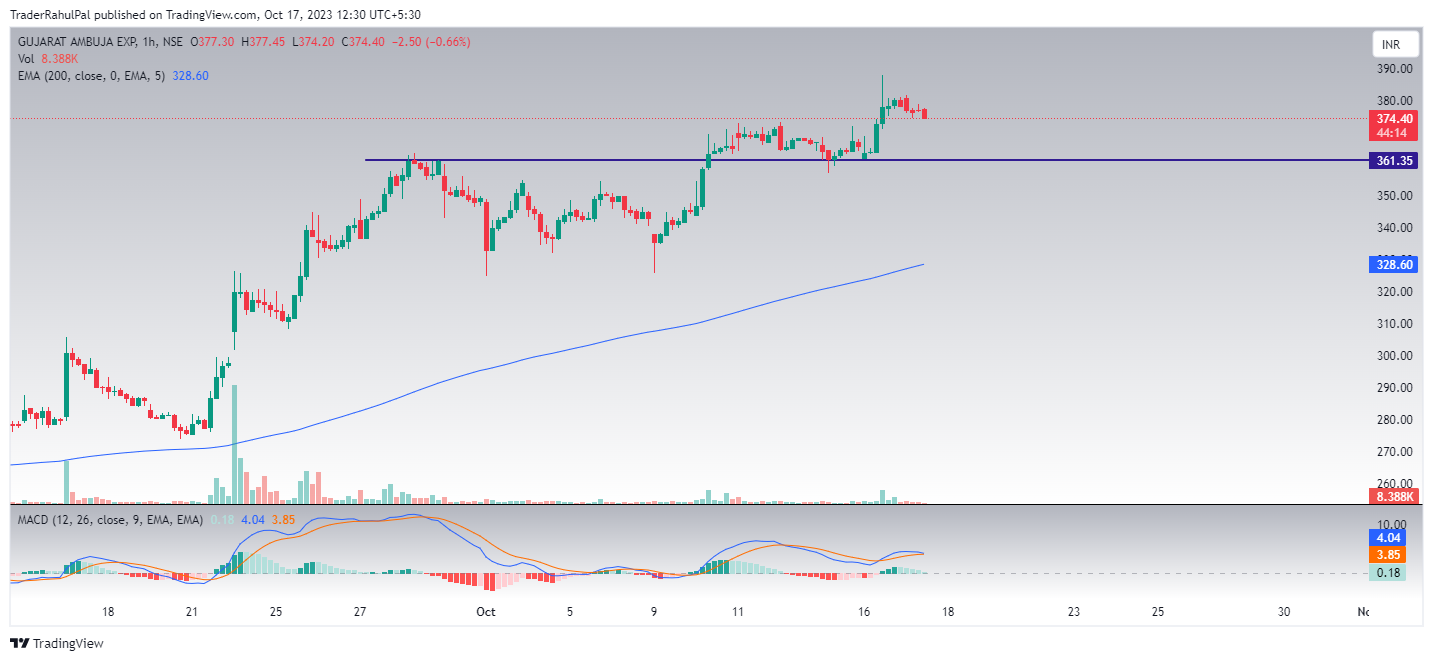Click the MACD (12, 26, close, 9, EMA, EMA) legend
1433x661 pixels.
coord(110,520)
